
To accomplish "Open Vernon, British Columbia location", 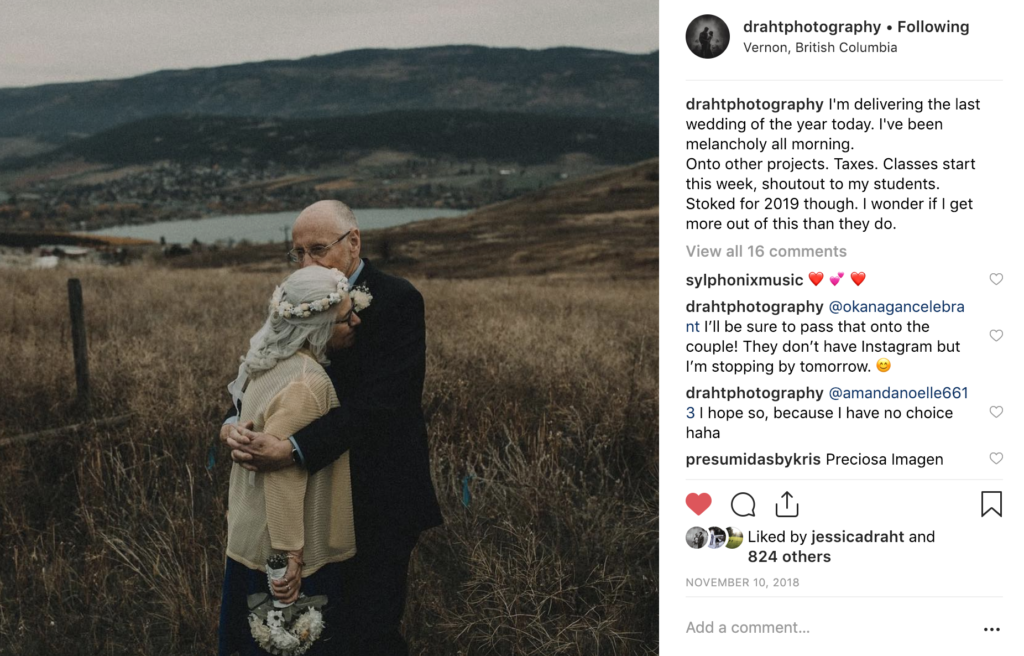I will (820, 48).
